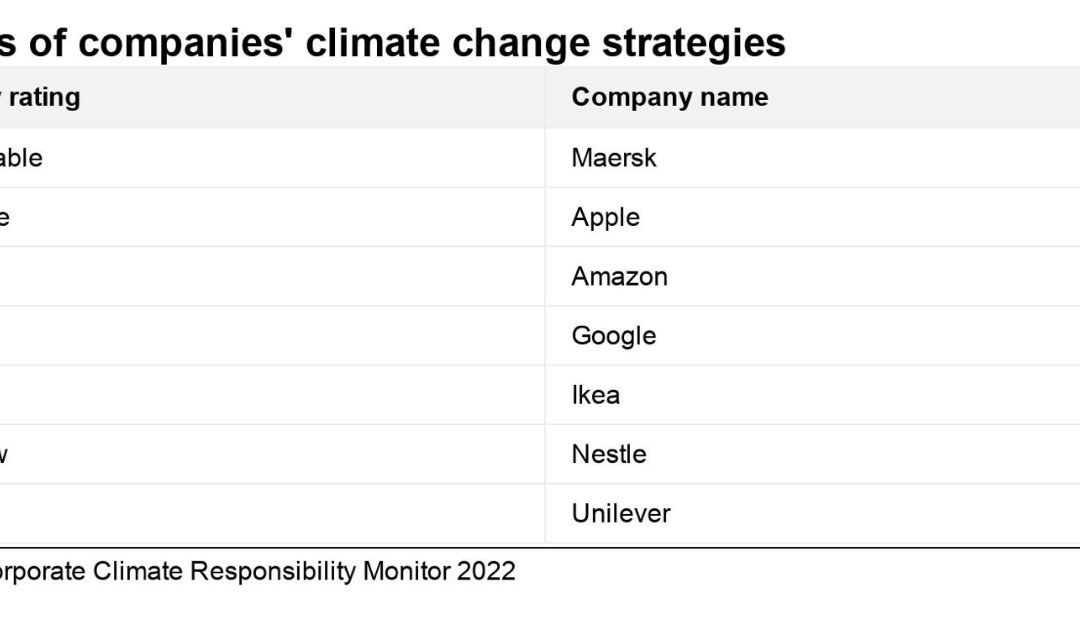
Task: Click the Google company cell
Action: [613, 335]
